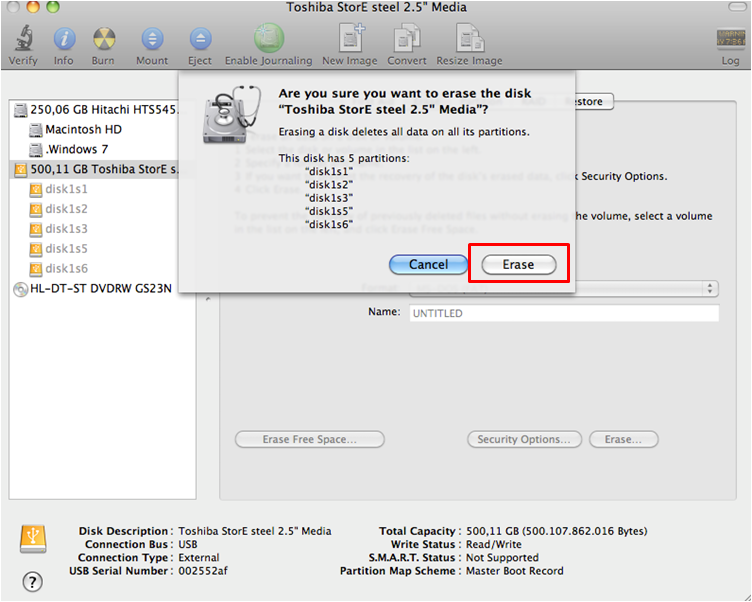This screenshot has height=602, width=752.
Task: Select the Windows 7 volume
Action: pyautogui.click(x=76, y=150)
